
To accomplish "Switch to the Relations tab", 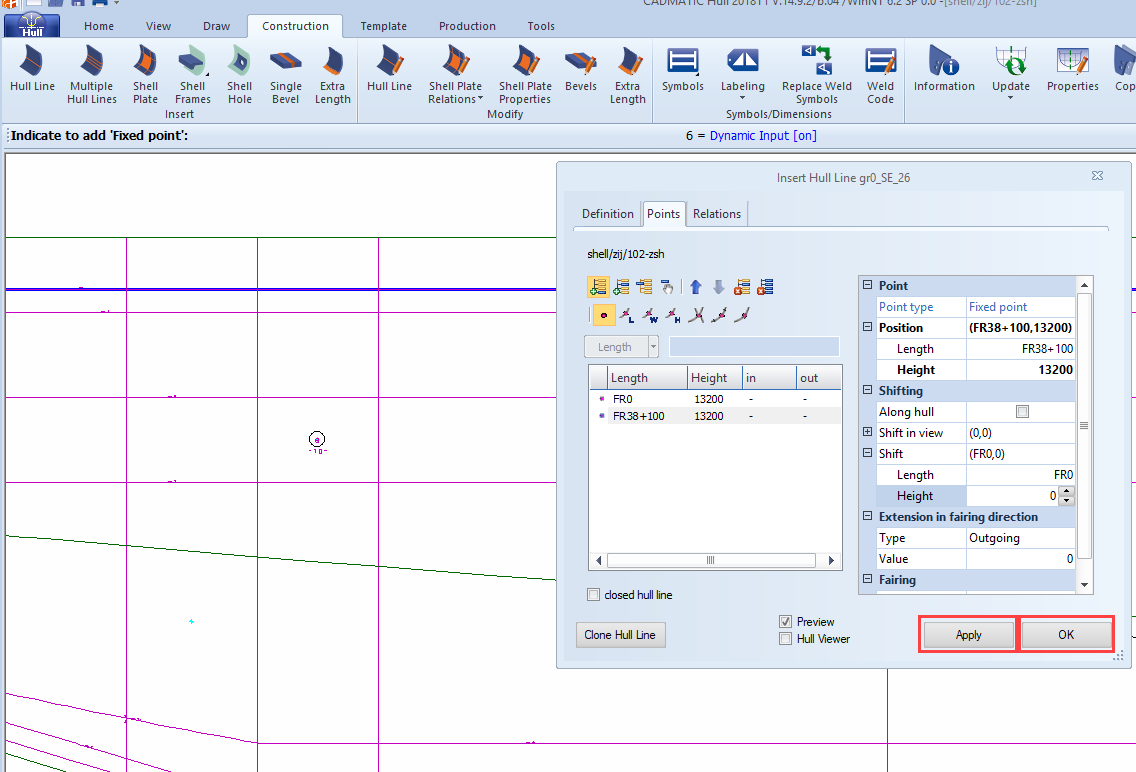I will (x=716, y=213).
